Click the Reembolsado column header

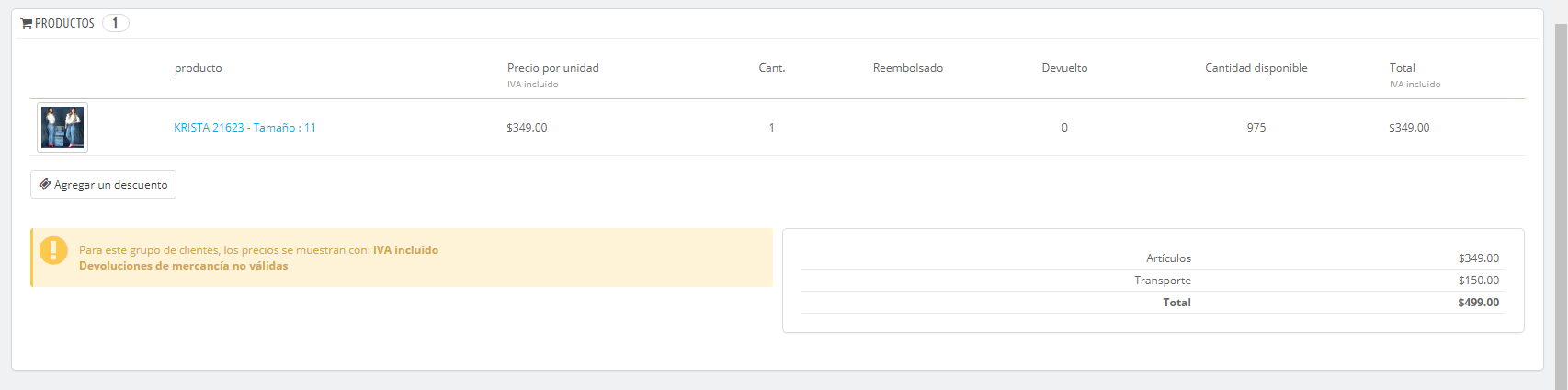coord(907,68)
